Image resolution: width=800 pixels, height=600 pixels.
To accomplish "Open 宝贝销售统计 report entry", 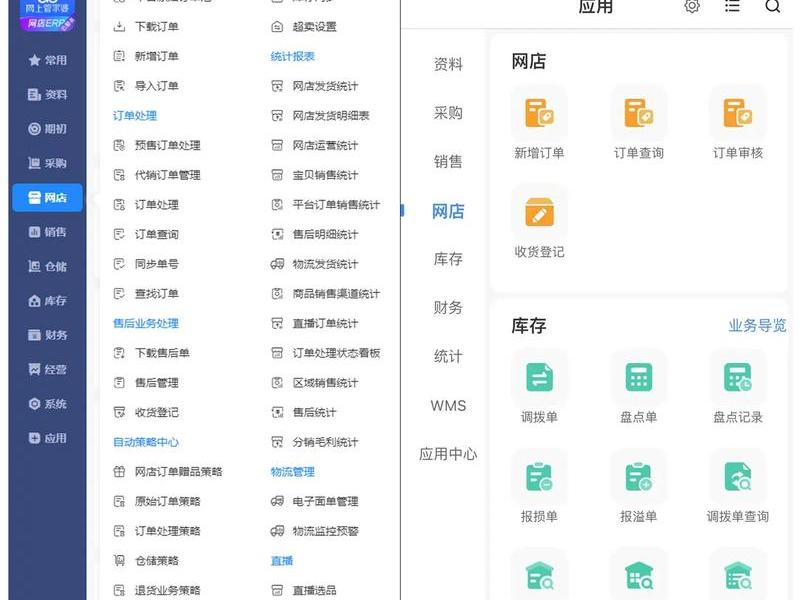I will pos(315,175).
